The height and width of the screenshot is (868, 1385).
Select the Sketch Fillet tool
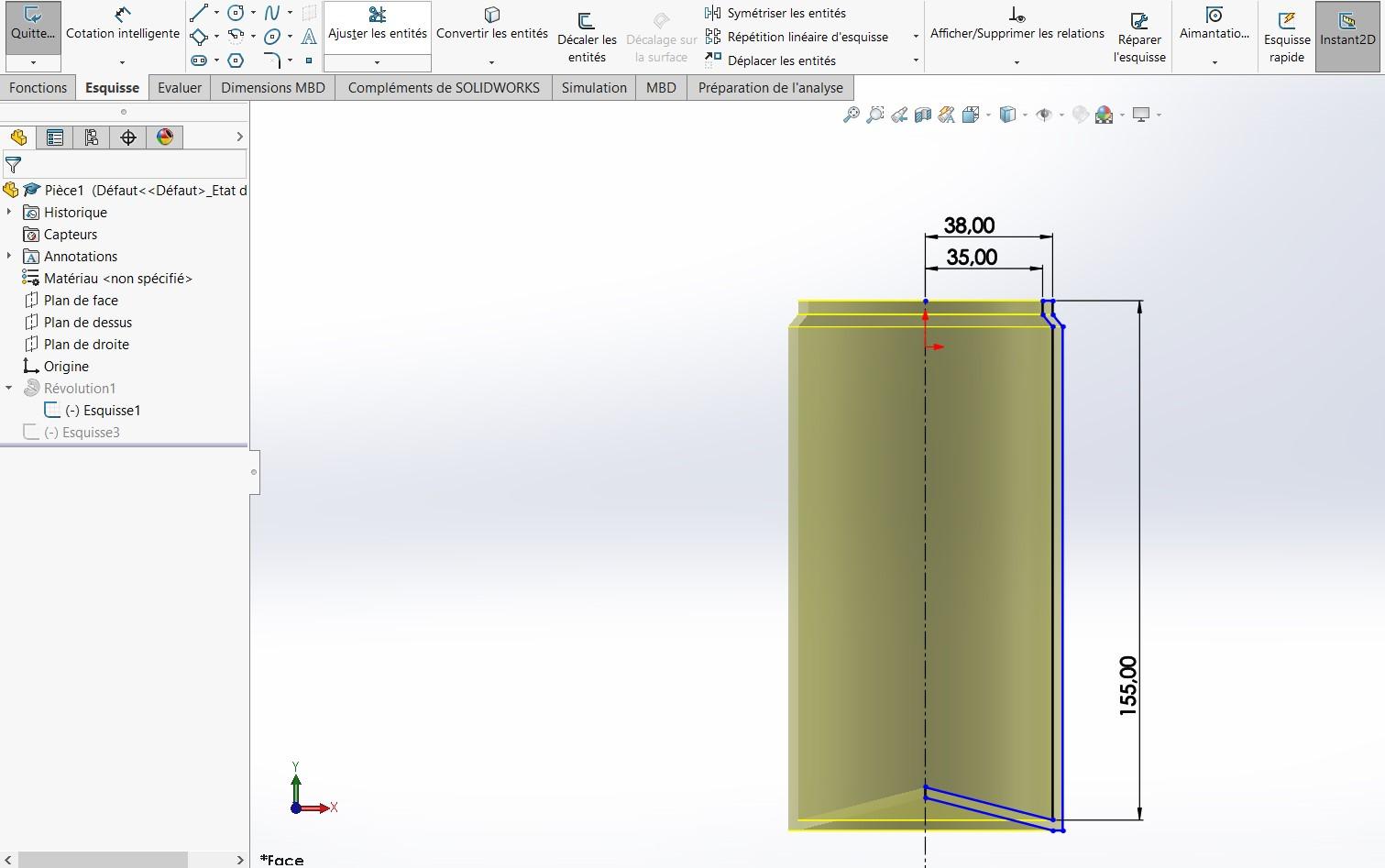coord(272,60)
